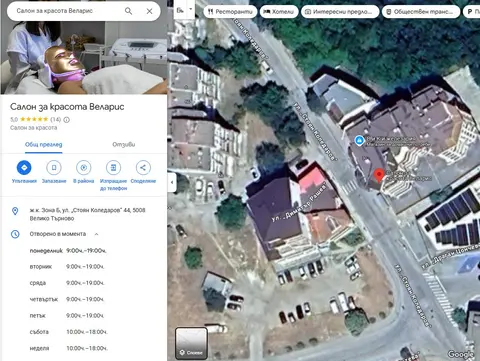Click the Запазване save icon
This screenshot has height=361, width=480.
(54, 168)
